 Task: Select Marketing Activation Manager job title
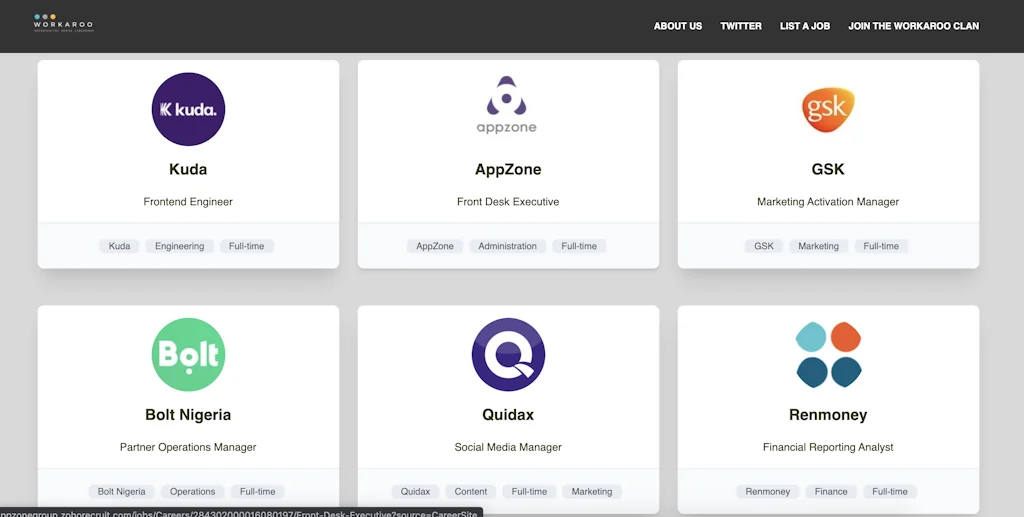tap(828, 202)
